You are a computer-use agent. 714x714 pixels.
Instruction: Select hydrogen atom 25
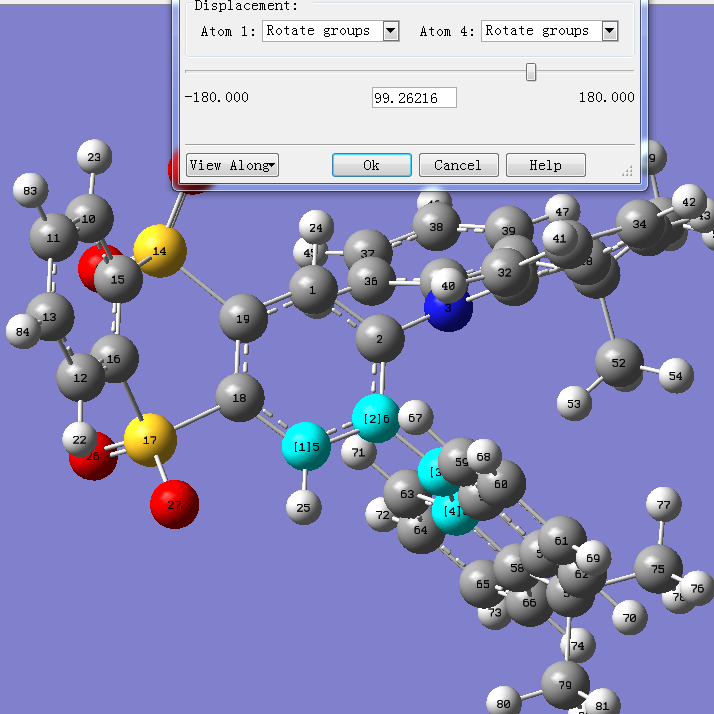pyautogui.click(x=304, y=507)
